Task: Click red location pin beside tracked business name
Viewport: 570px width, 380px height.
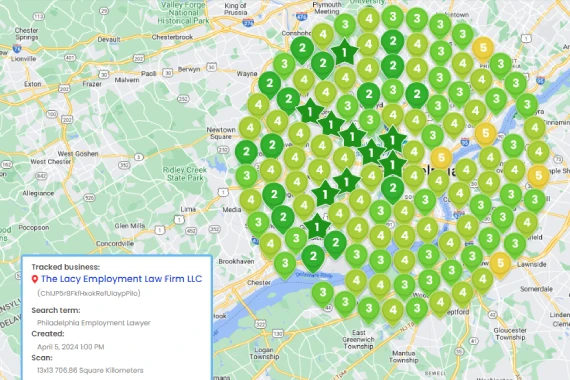Action: click(x=35, y=279)
